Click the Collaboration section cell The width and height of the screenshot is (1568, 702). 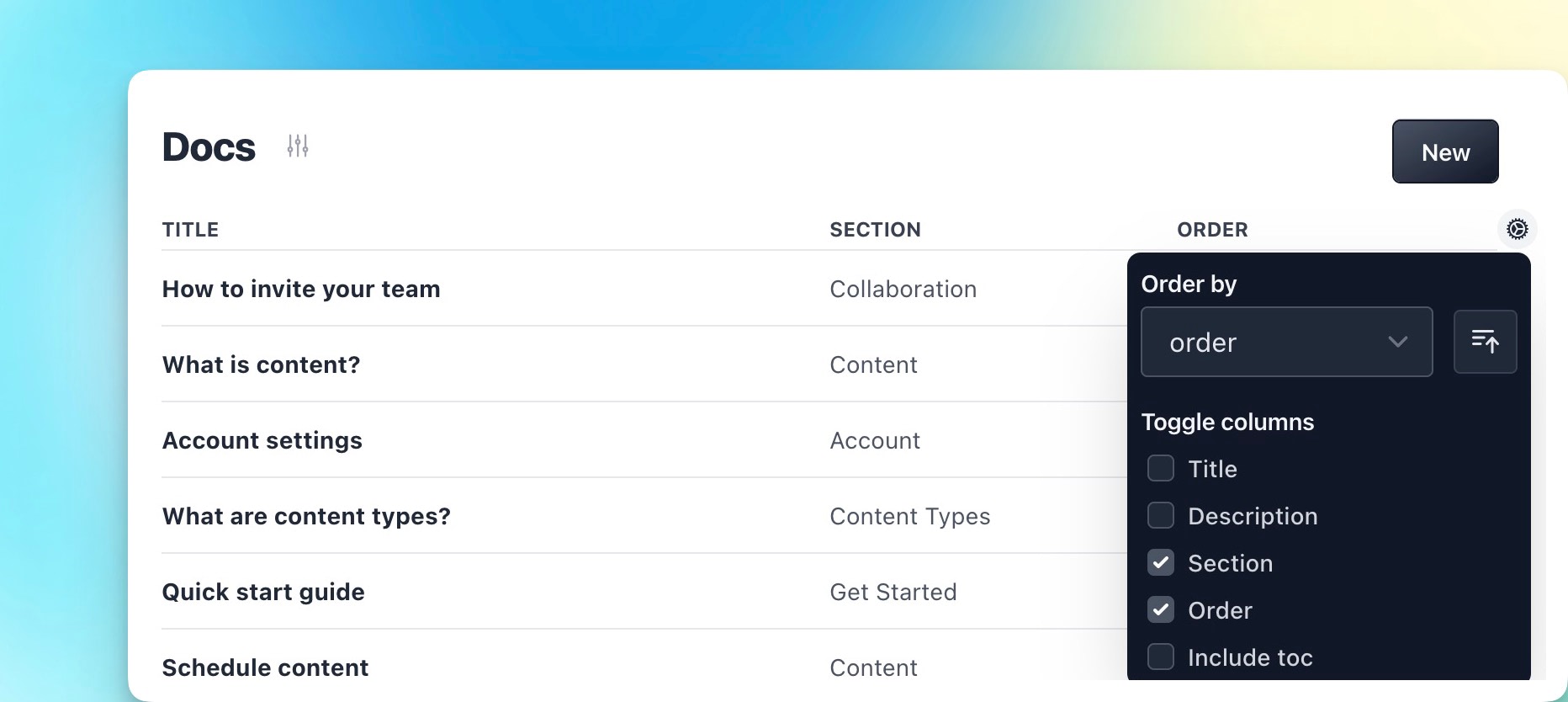(903, 289)
